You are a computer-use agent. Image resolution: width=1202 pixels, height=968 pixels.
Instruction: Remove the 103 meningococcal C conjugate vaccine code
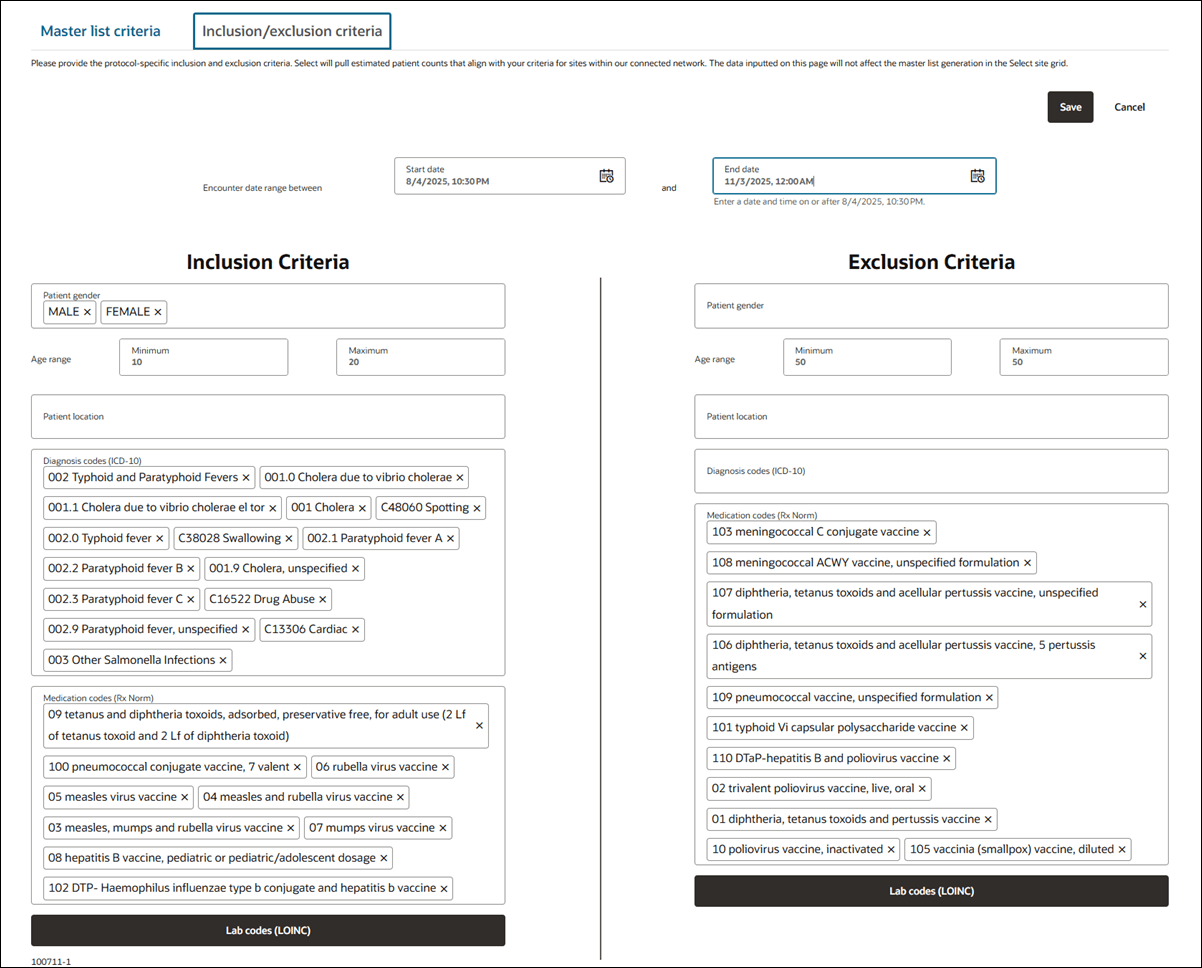[x=926, y=532]
